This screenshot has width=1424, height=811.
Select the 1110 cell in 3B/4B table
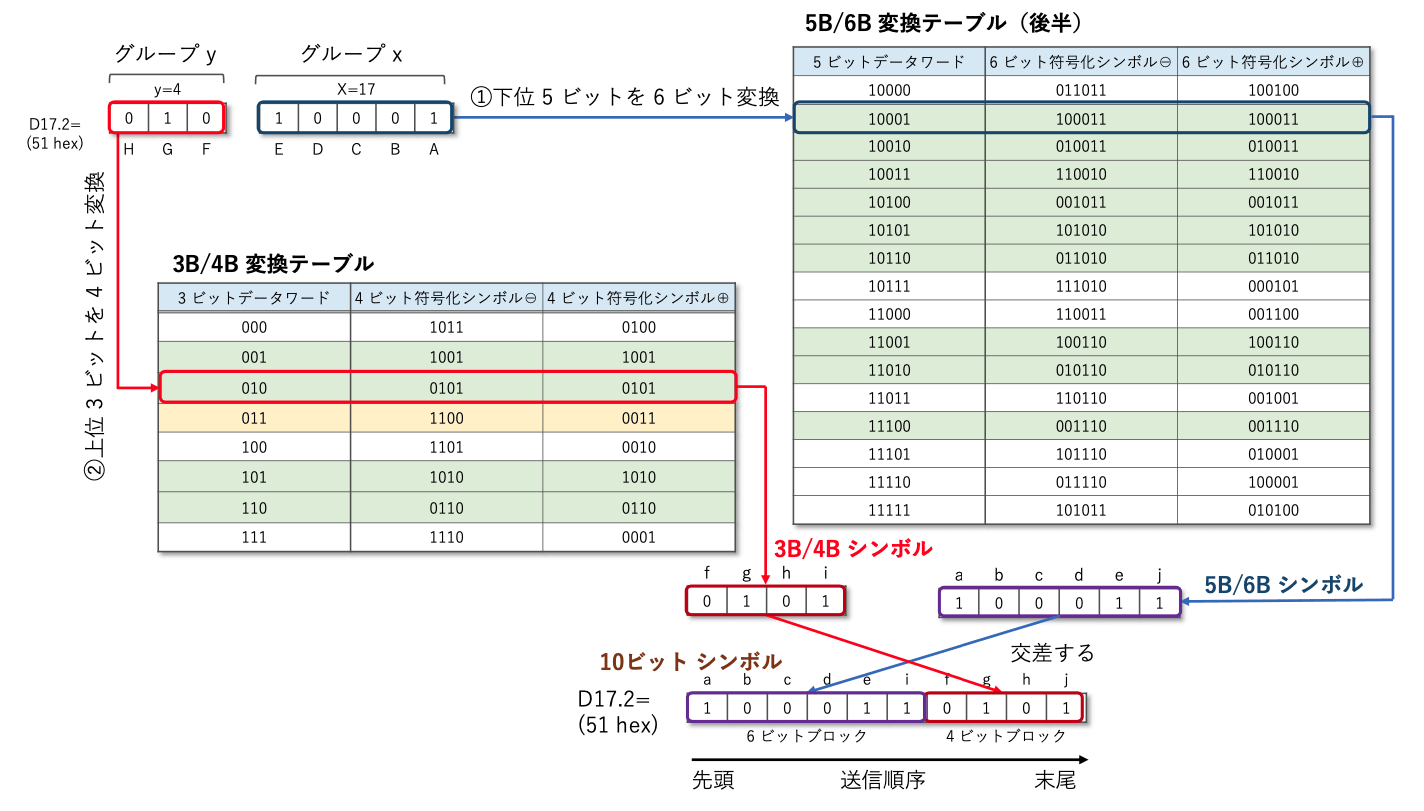point(446,537)
